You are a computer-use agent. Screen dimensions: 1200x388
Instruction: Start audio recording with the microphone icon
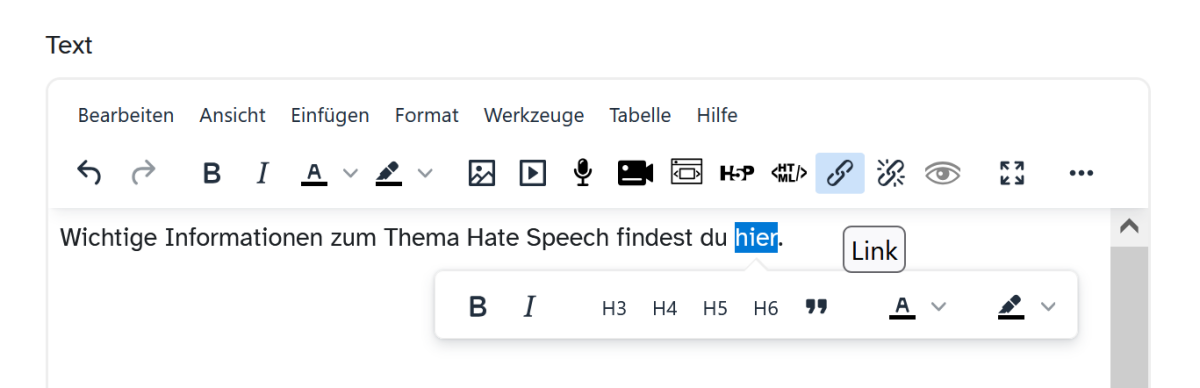[x=583, y=173]
